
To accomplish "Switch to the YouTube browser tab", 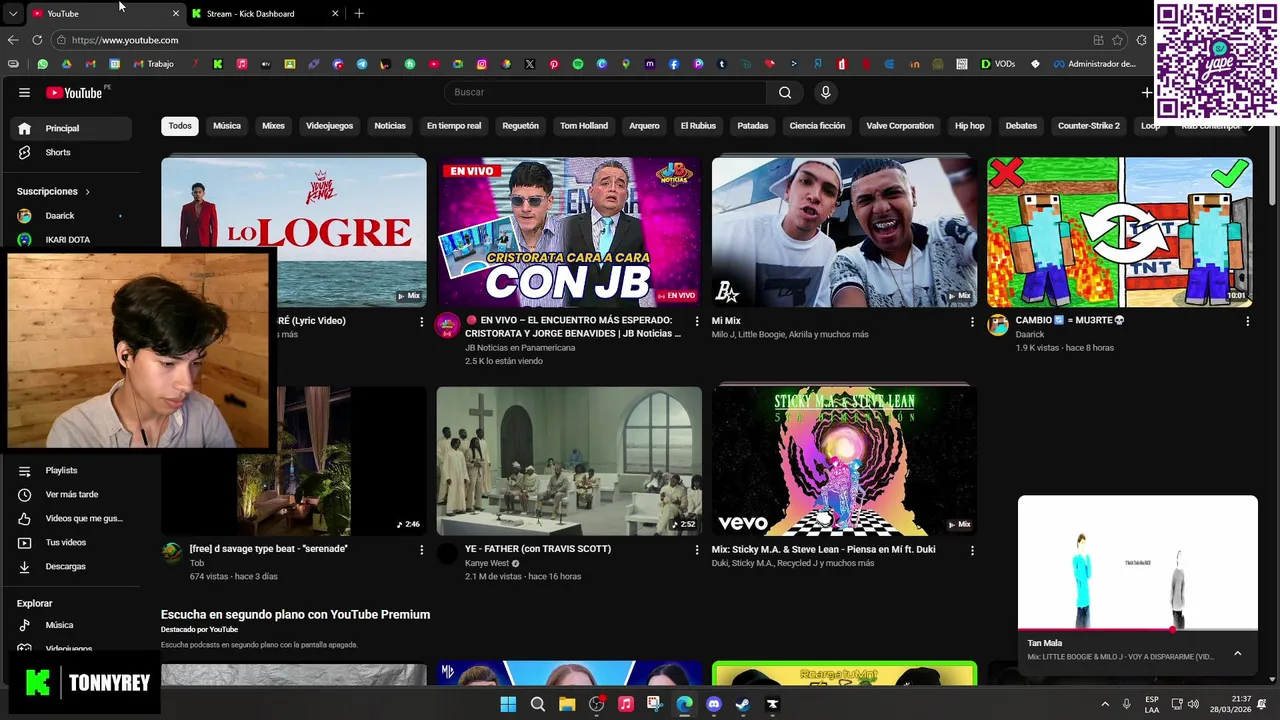I will click(105, 14).
